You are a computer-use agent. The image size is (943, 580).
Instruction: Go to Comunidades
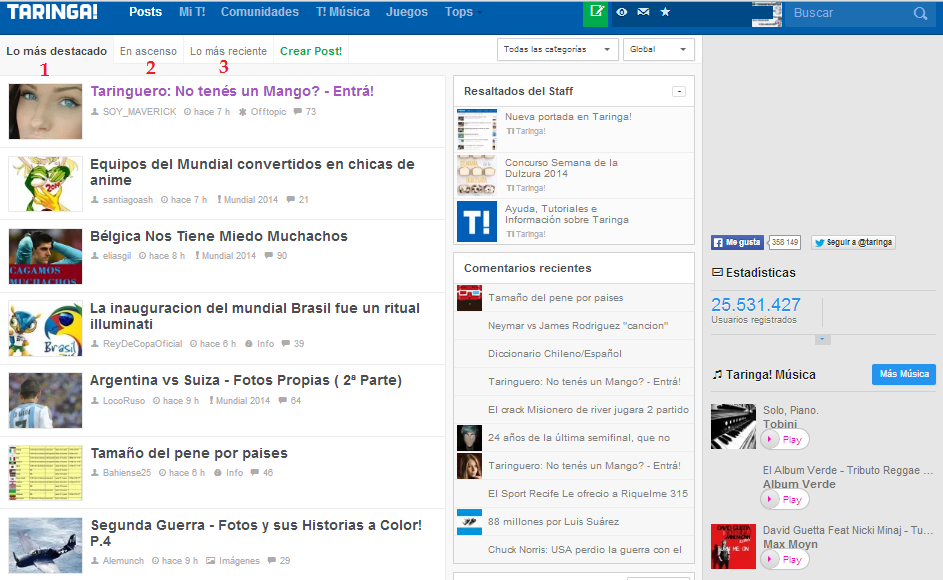(260, 12)
